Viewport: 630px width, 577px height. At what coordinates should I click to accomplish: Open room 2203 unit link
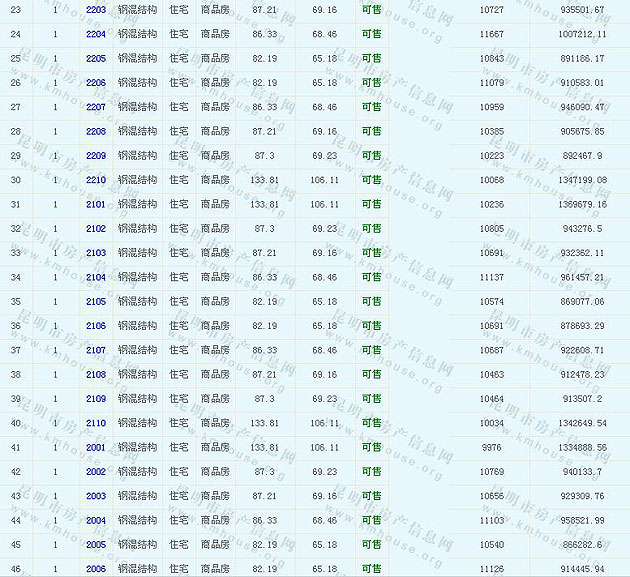pos(96,10)
